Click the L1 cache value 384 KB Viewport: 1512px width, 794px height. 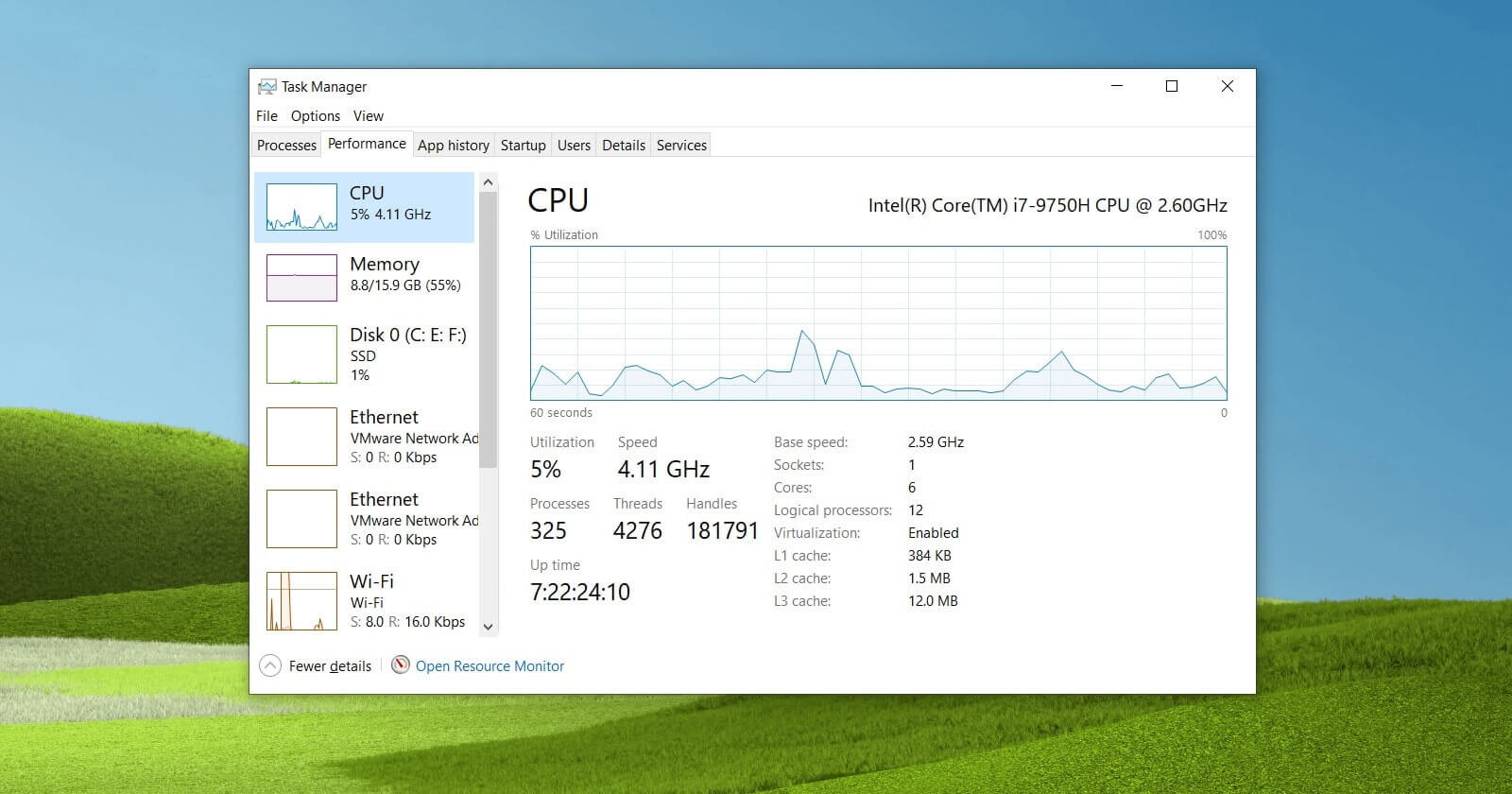[930, 555]
